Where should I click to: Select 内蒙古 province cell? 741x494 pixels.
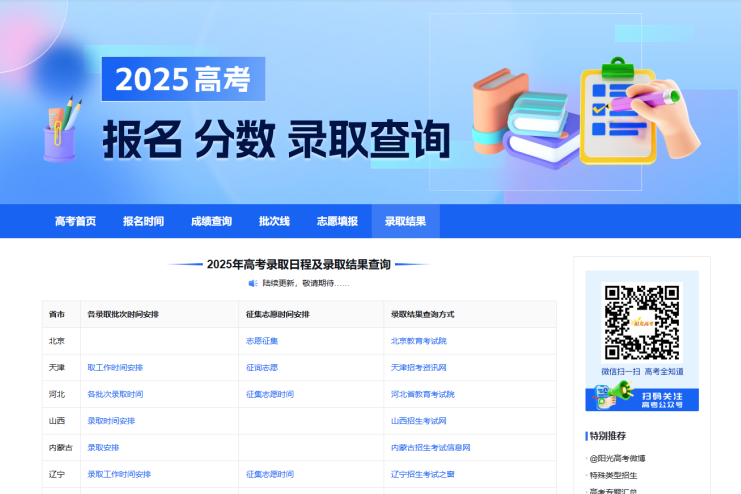[60, 447]
